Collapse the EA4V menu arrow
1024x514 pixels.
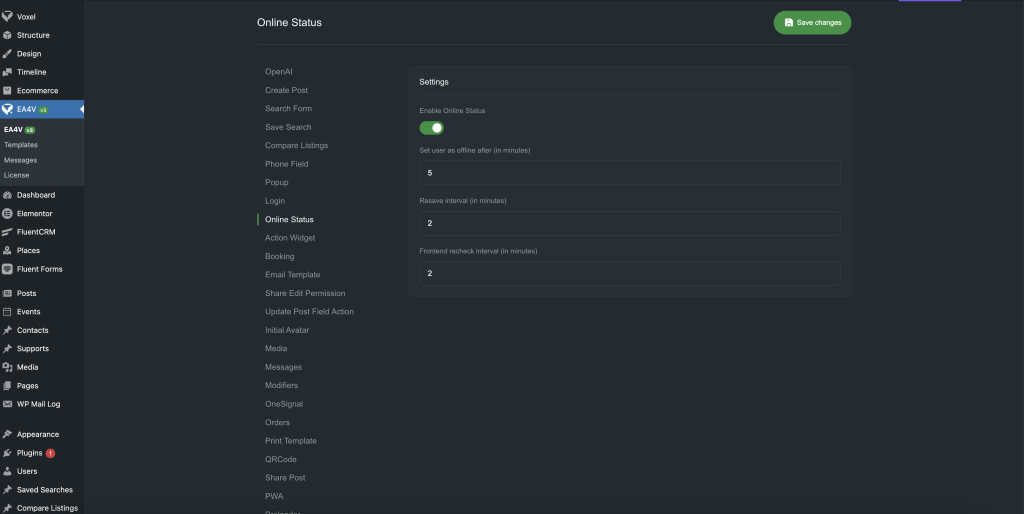click(x=81, y=109)
